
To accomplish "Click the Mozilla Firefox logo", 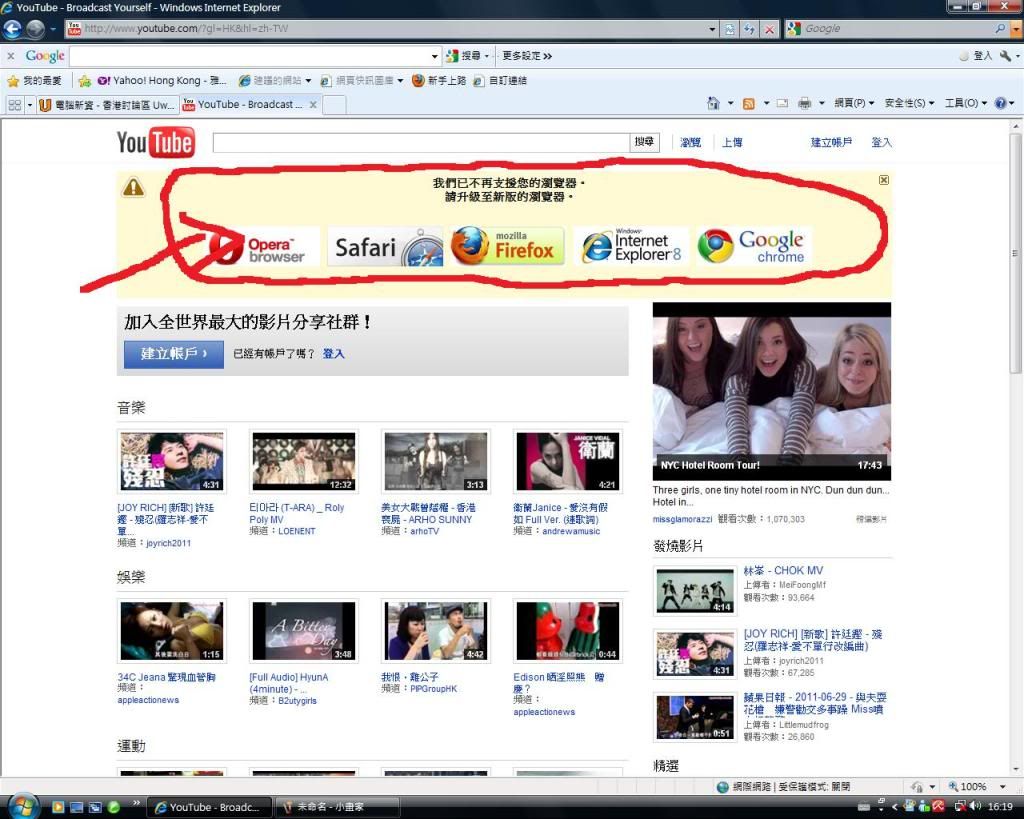I will pyautogui.click(x=507, y=246).
